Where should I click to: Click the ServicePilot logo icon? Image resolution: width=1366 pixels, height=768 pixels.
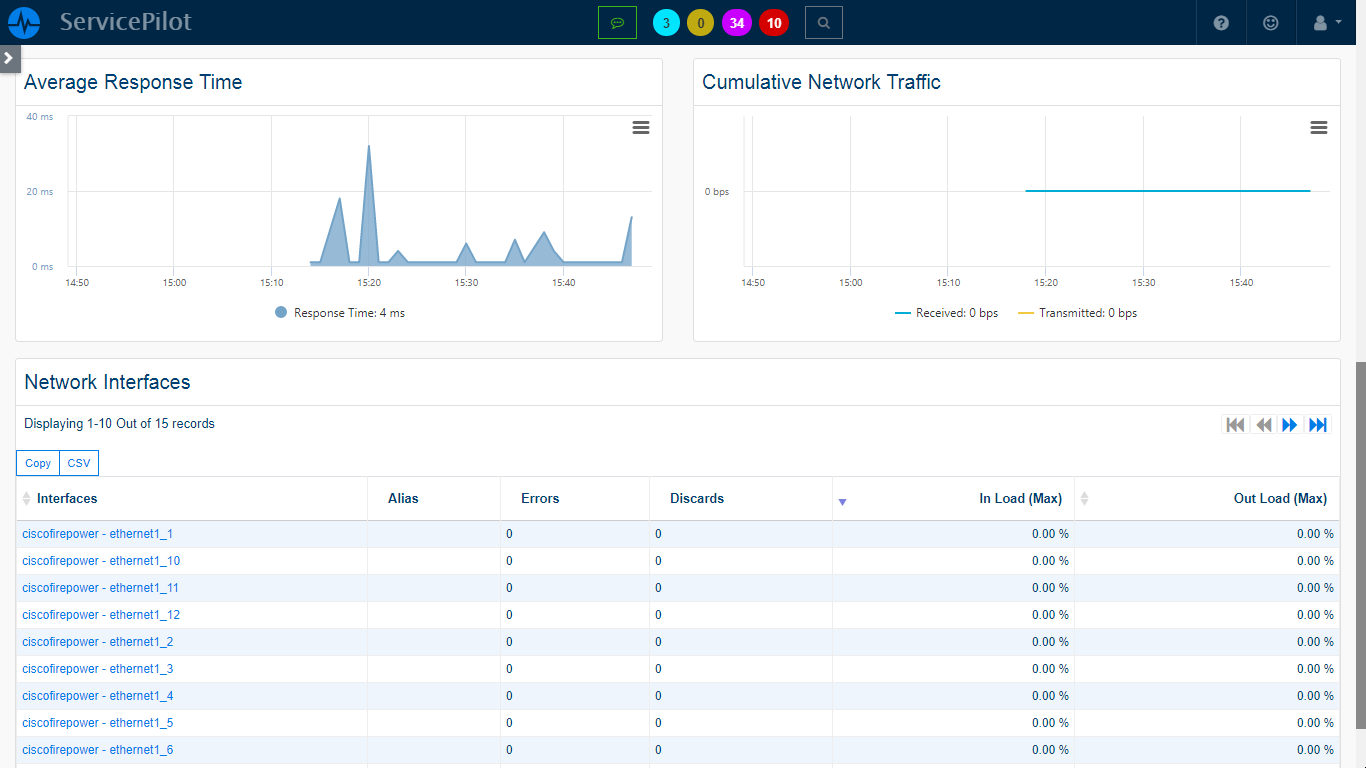(24, 22)
